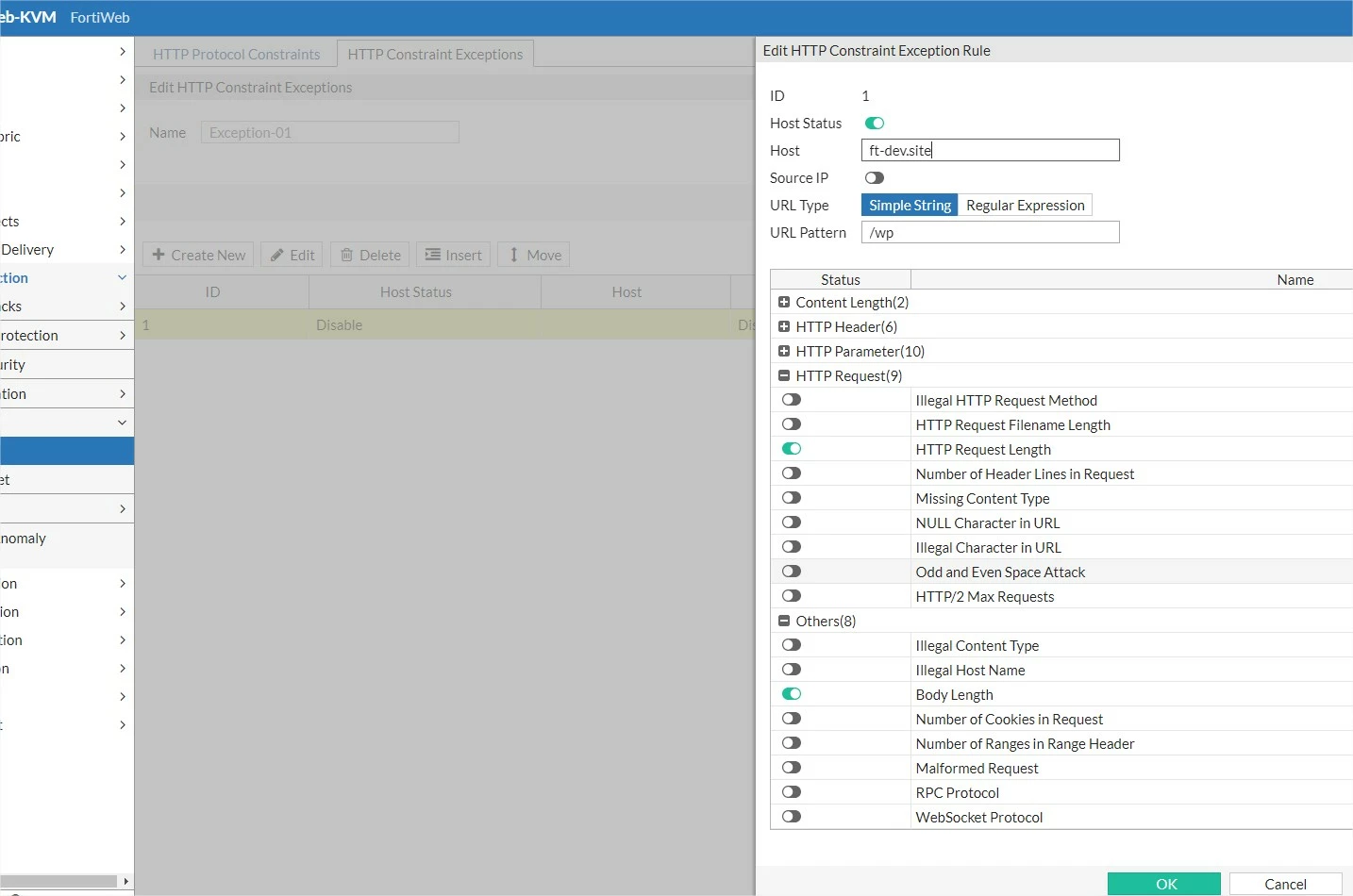This screenshot has width=1353, height=896.
Task: Enable Number of Cookies in Request toggle
Action: click(x=792, y=719)
